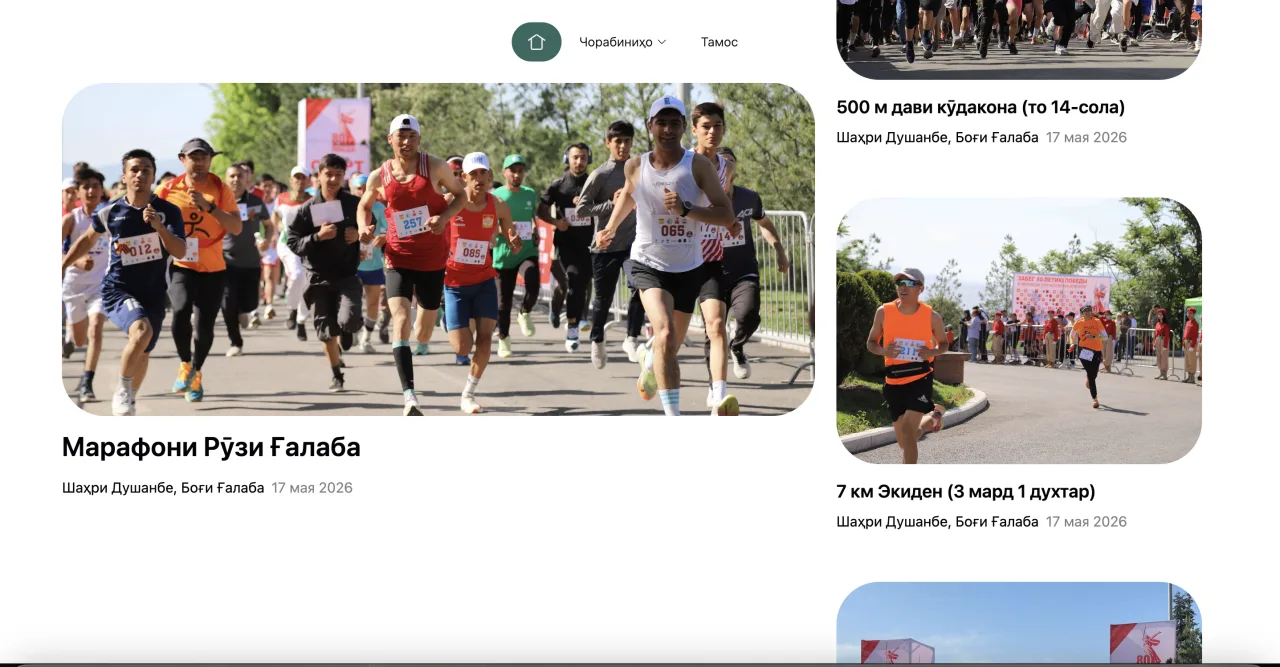Select the date under 500 м дави кӯдакона

click(x=1086, y=137)
